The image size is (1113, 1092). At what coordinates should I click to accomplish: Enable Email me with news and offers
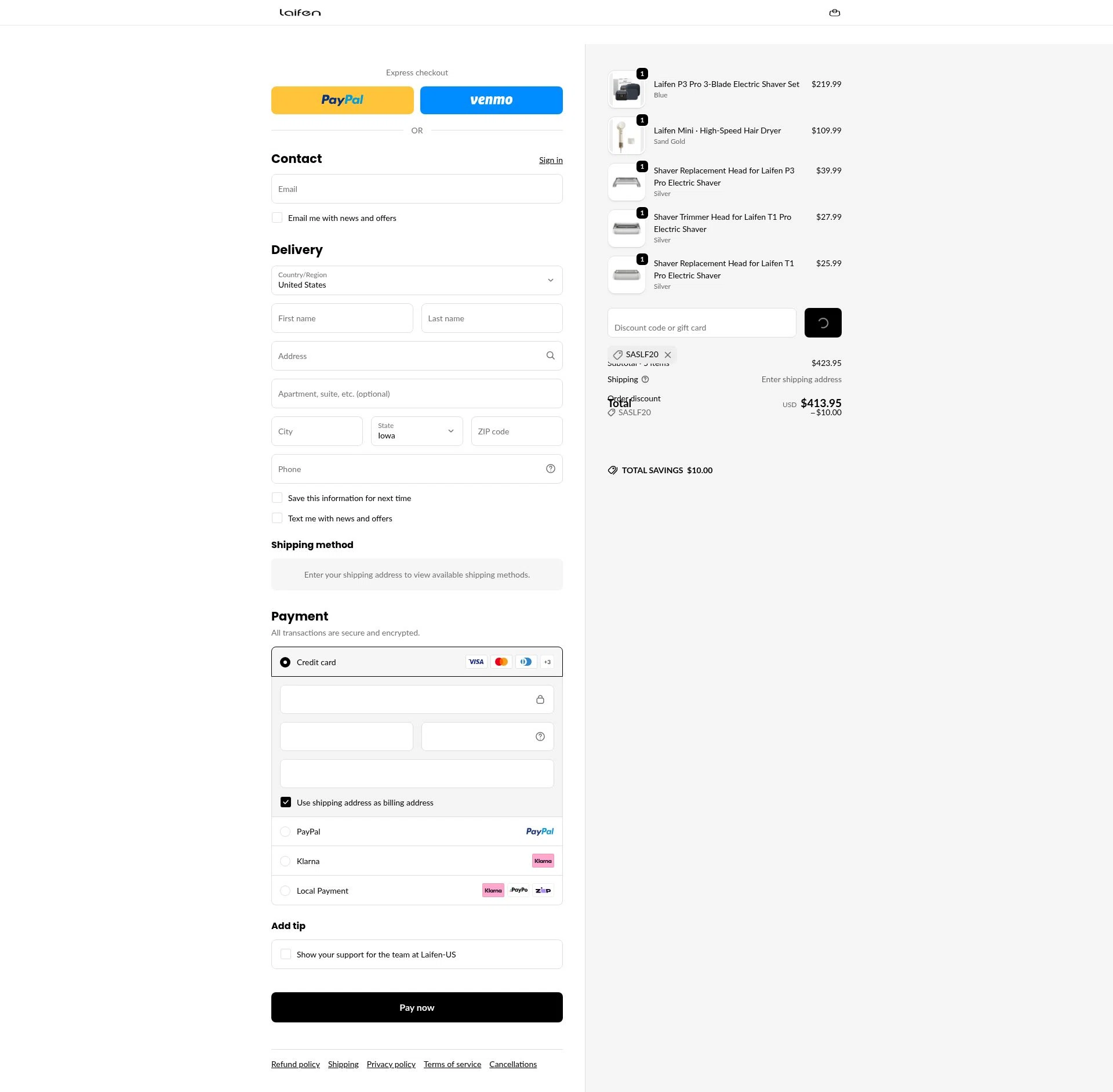277,217
